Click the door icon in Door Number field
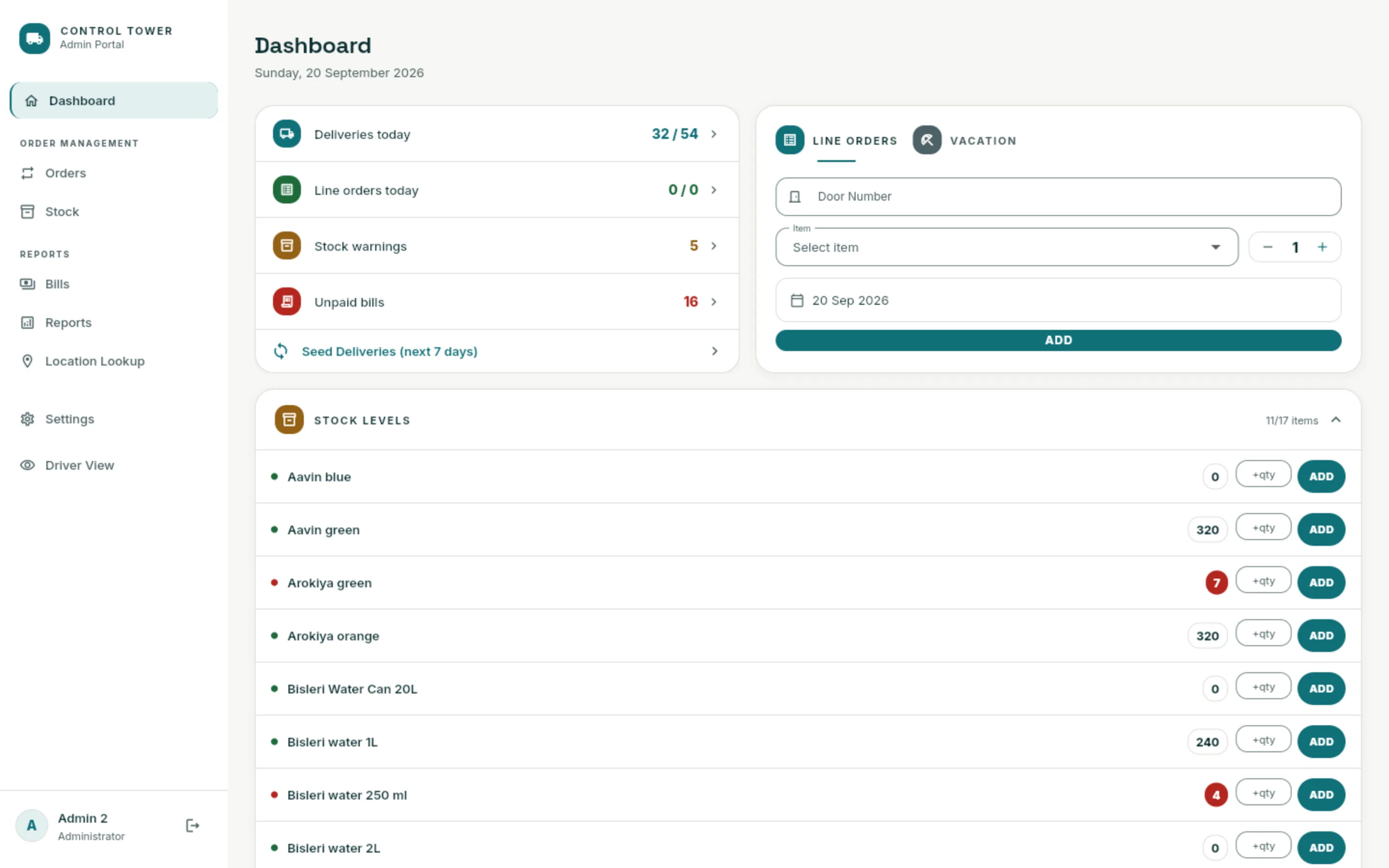The image size is (1389, 868). tap(794, 197)
